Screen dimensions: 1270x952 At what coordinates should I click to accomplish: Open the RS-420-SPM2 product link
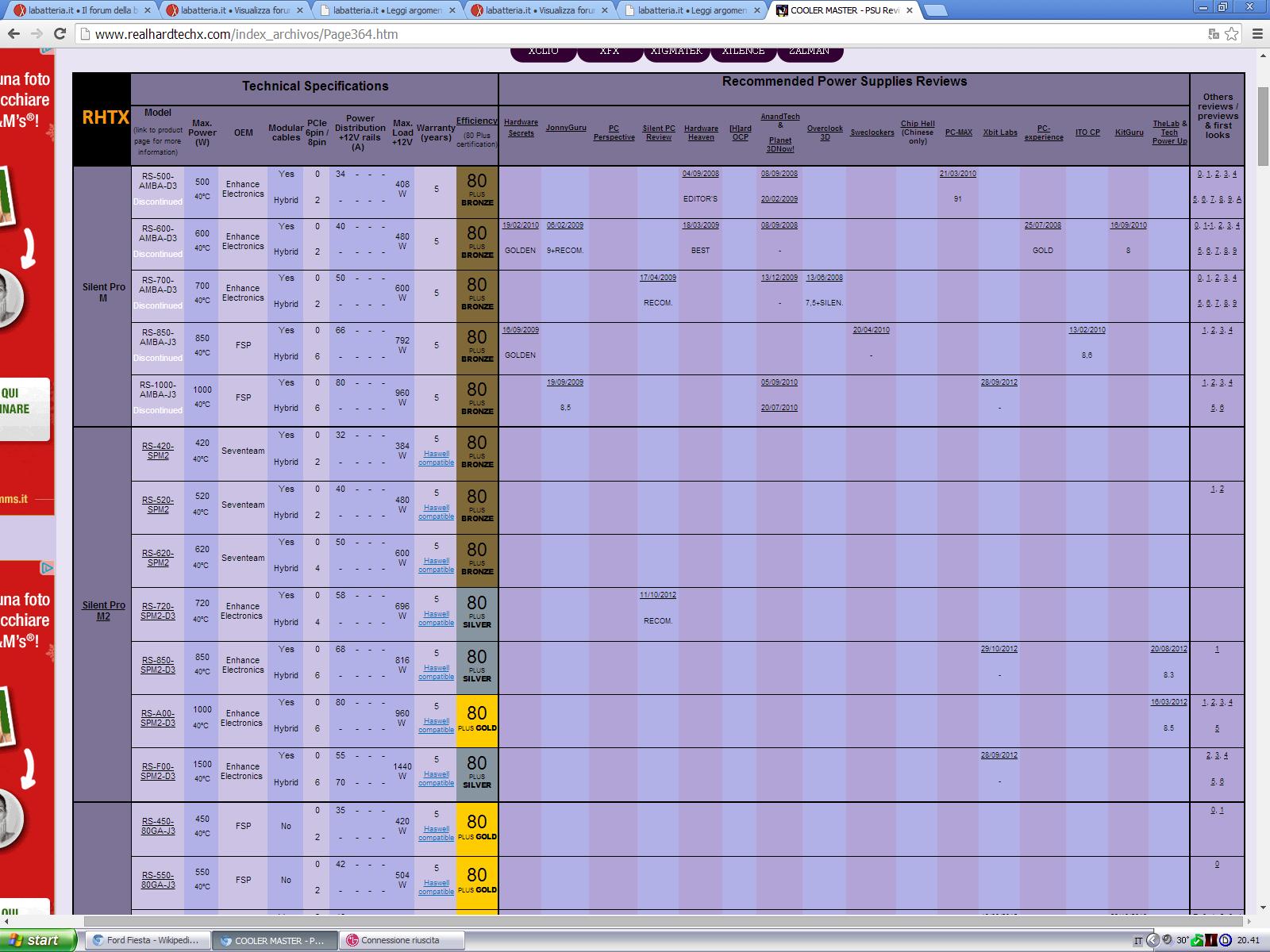click(158, 451)
